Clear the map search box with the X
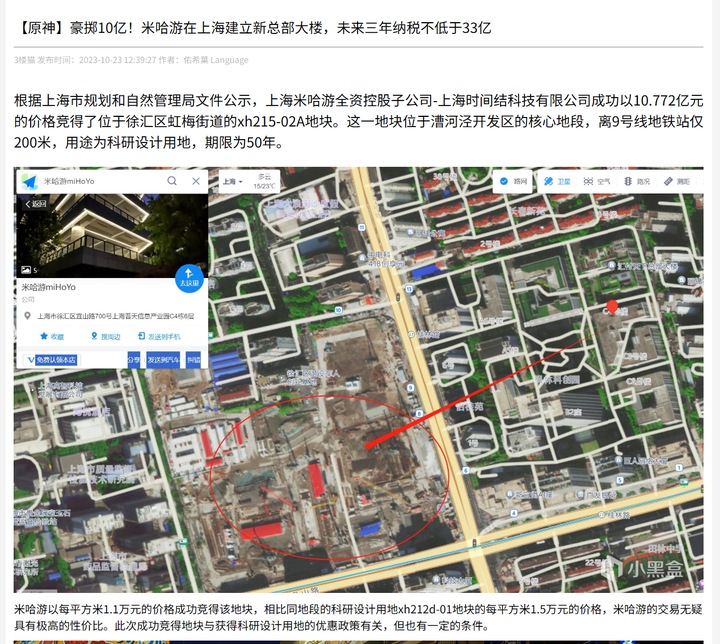Screen dimensions: 720x644 (196, 181)
